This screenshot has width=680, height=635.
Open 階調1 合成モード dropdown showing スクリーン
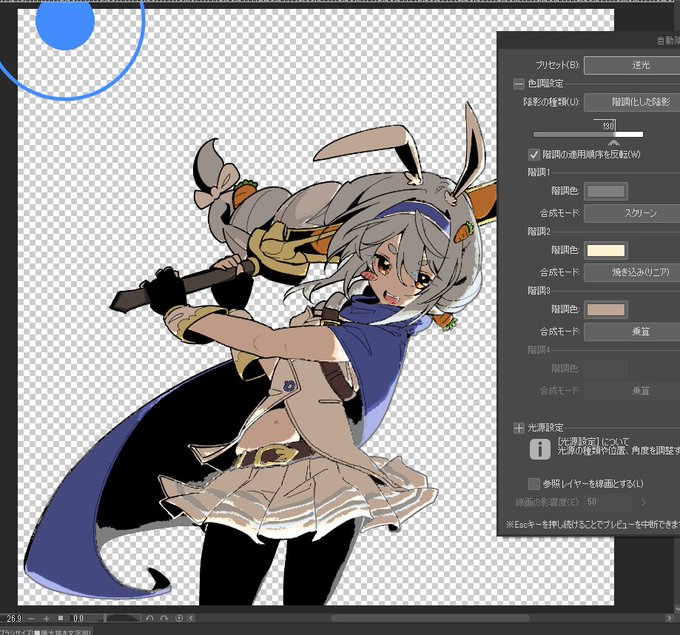(x=632, y=213)
